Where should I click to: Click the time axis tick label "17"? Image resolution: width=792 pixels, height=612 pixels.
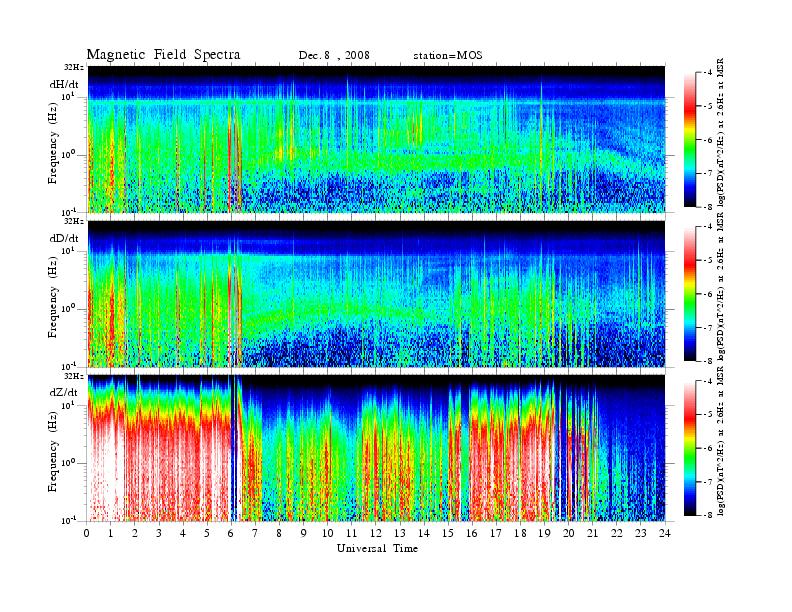pos(496,533)
